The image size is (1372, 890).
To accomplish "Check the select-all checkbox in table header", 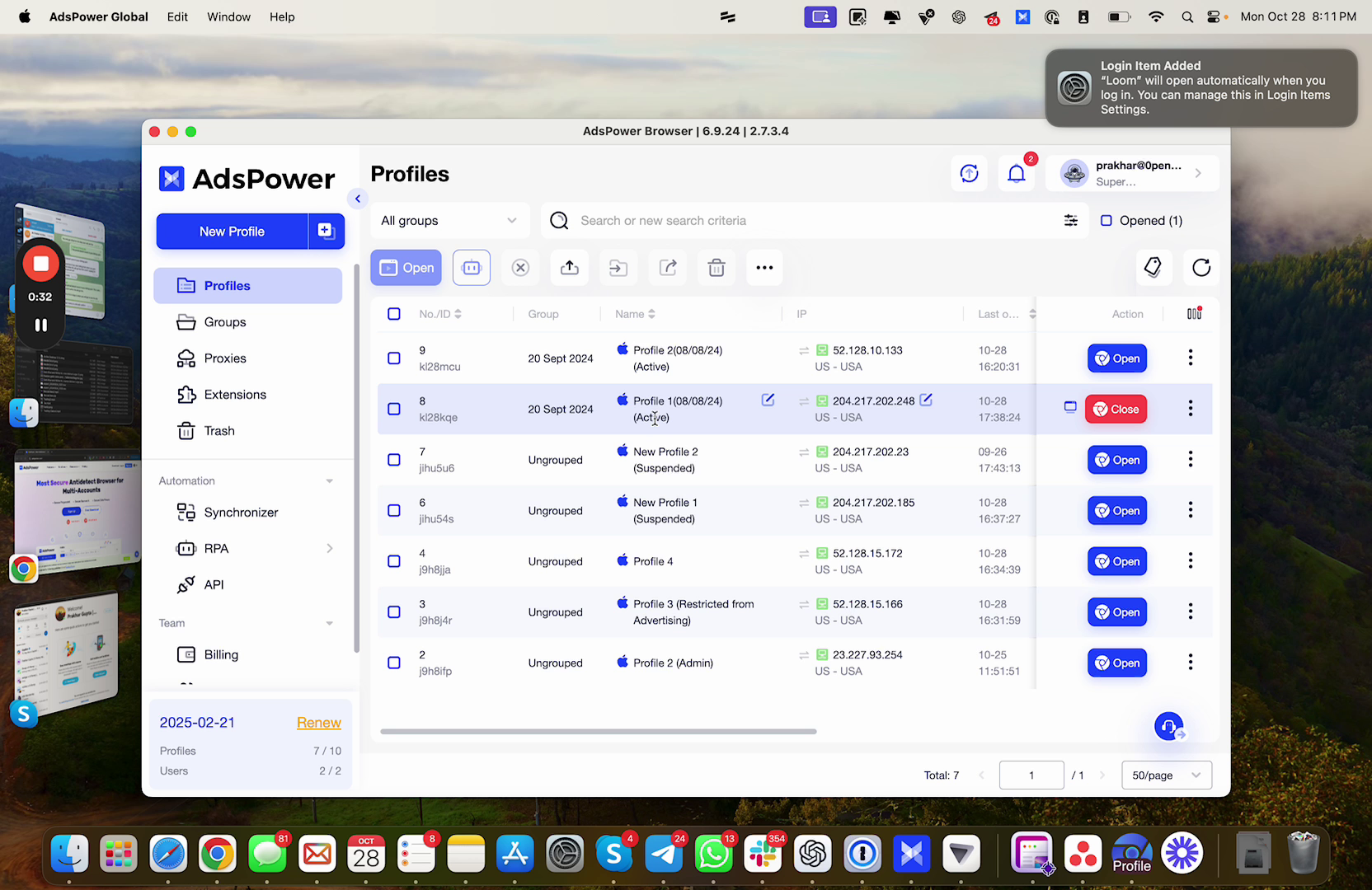I will pos(394,314).
